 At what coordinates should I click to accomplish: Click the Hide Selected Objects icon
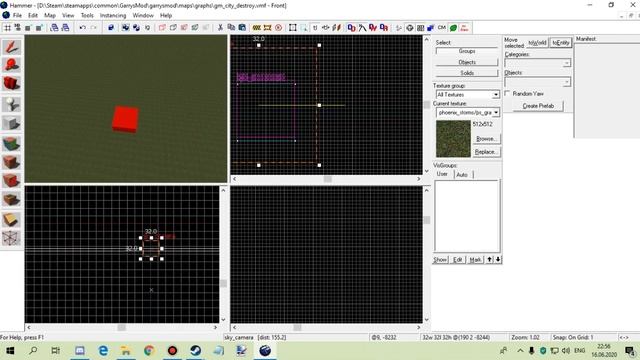(162, 28)
